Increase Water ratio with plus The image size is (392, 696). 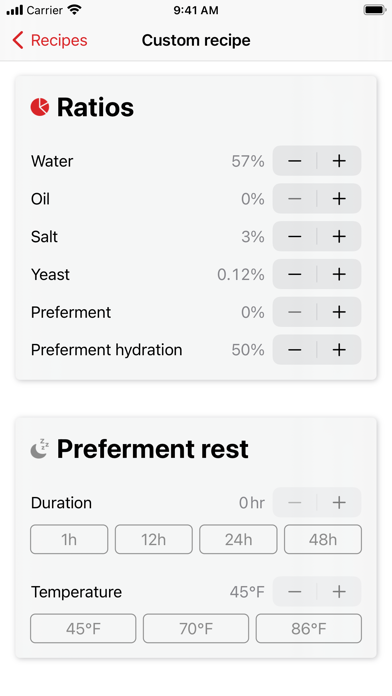[339, 161]
